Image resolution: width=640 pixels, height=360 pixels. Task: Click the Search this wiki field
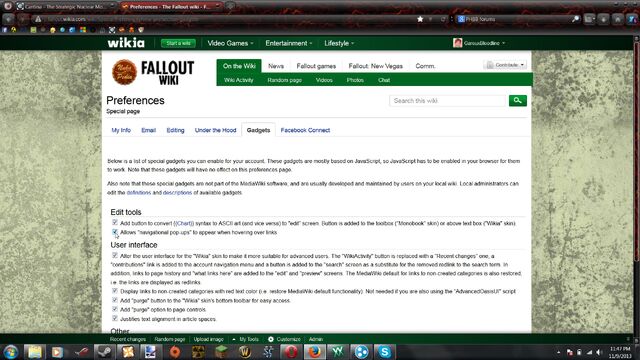pos(448,100)
